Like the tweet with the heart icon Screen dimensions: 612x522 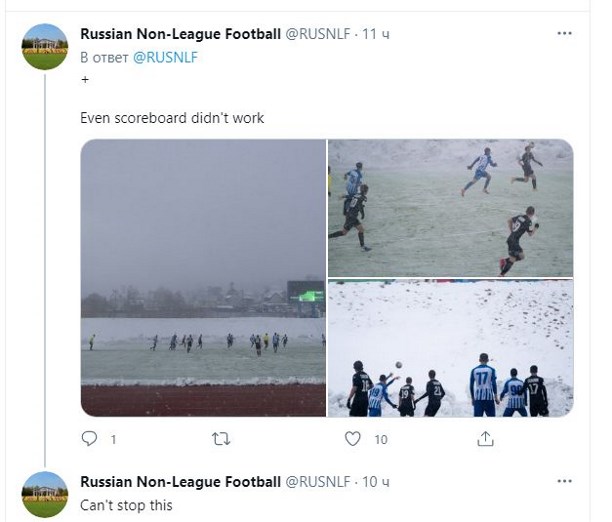(x=352, y=439)
